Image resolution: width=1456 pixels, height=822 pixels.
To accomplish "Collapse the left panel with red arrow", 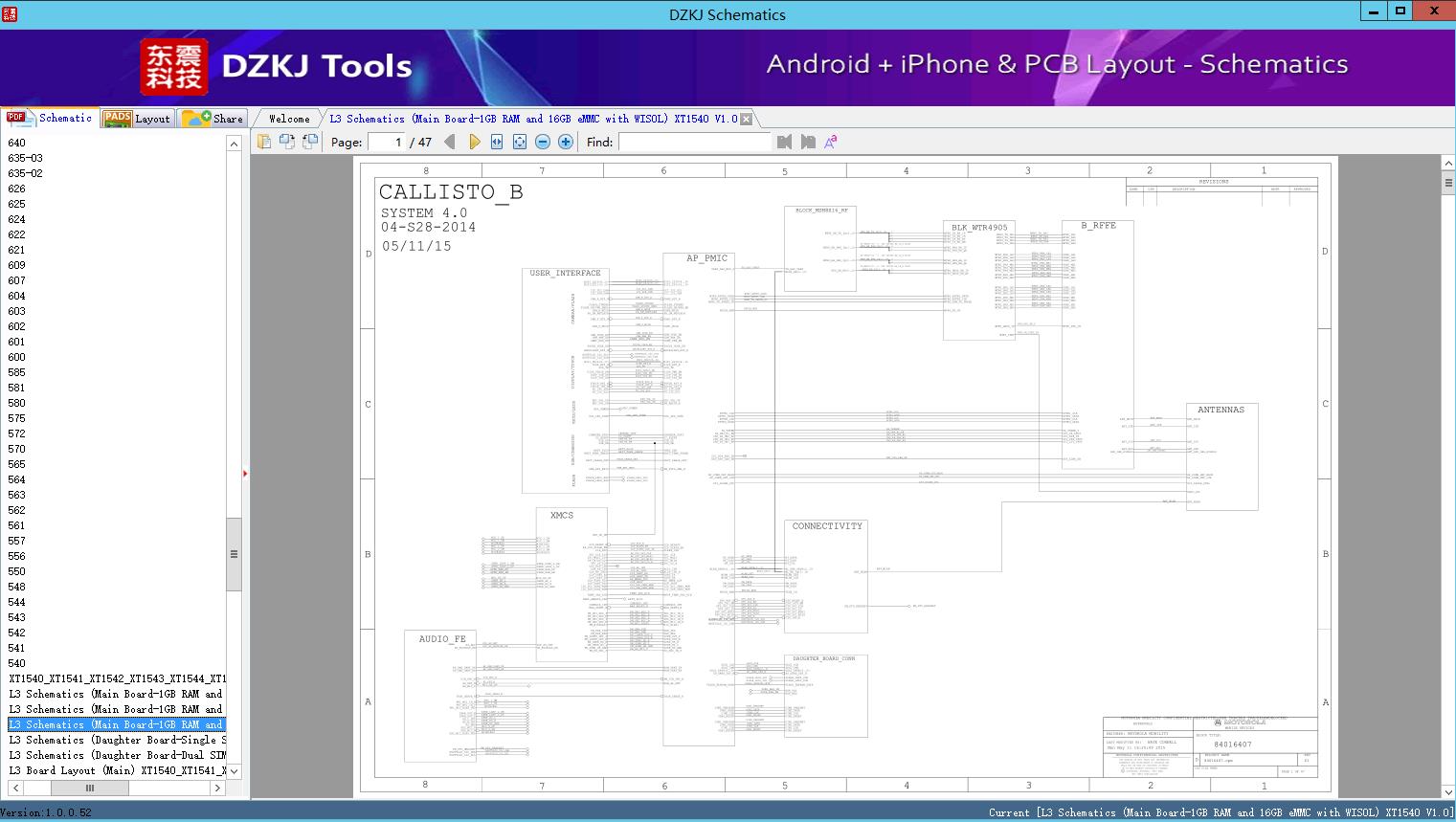I will tap(245, 474).
